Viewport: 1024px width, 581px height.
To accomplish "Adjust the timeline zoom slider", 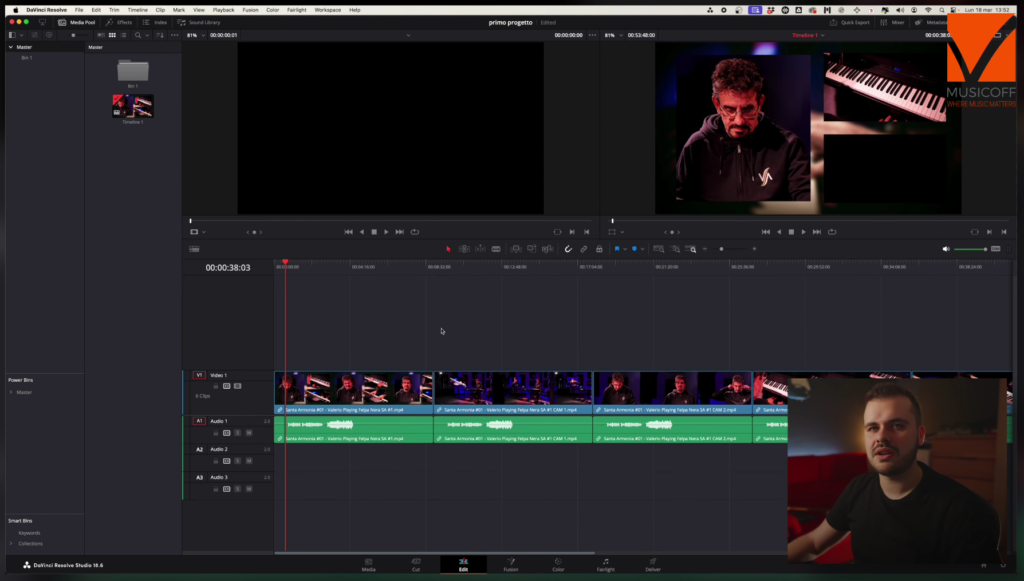I will tap(720, 248).
